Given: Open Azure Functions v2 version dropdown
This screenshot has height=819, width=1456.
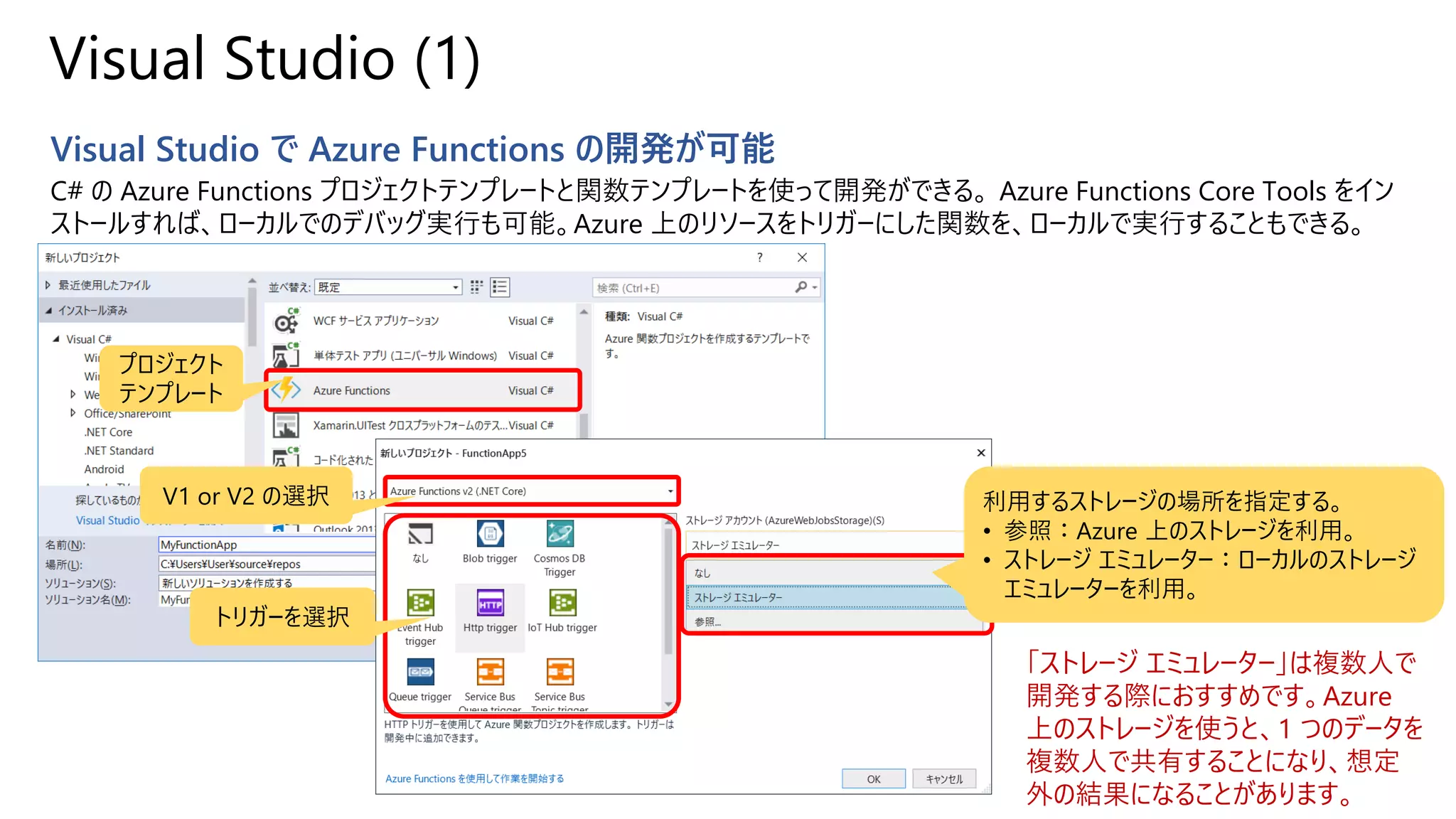Looking at the screenshot, I should [x=531, y=491].
